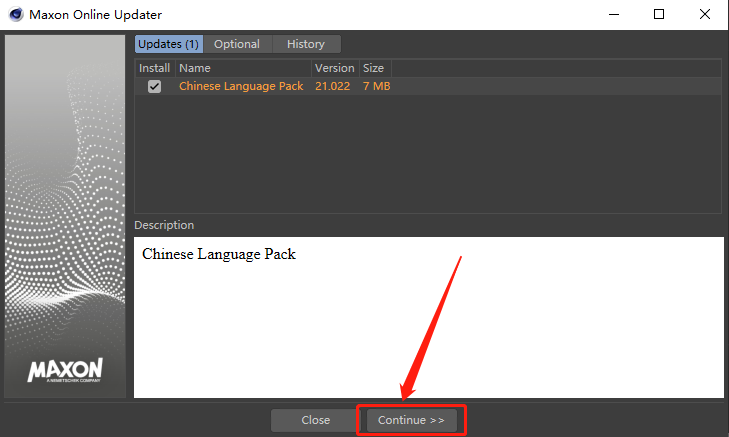Click the description text Chinese Language Pack
The width and height of the screenshot is (729, 437).
[x=219, y=254]
